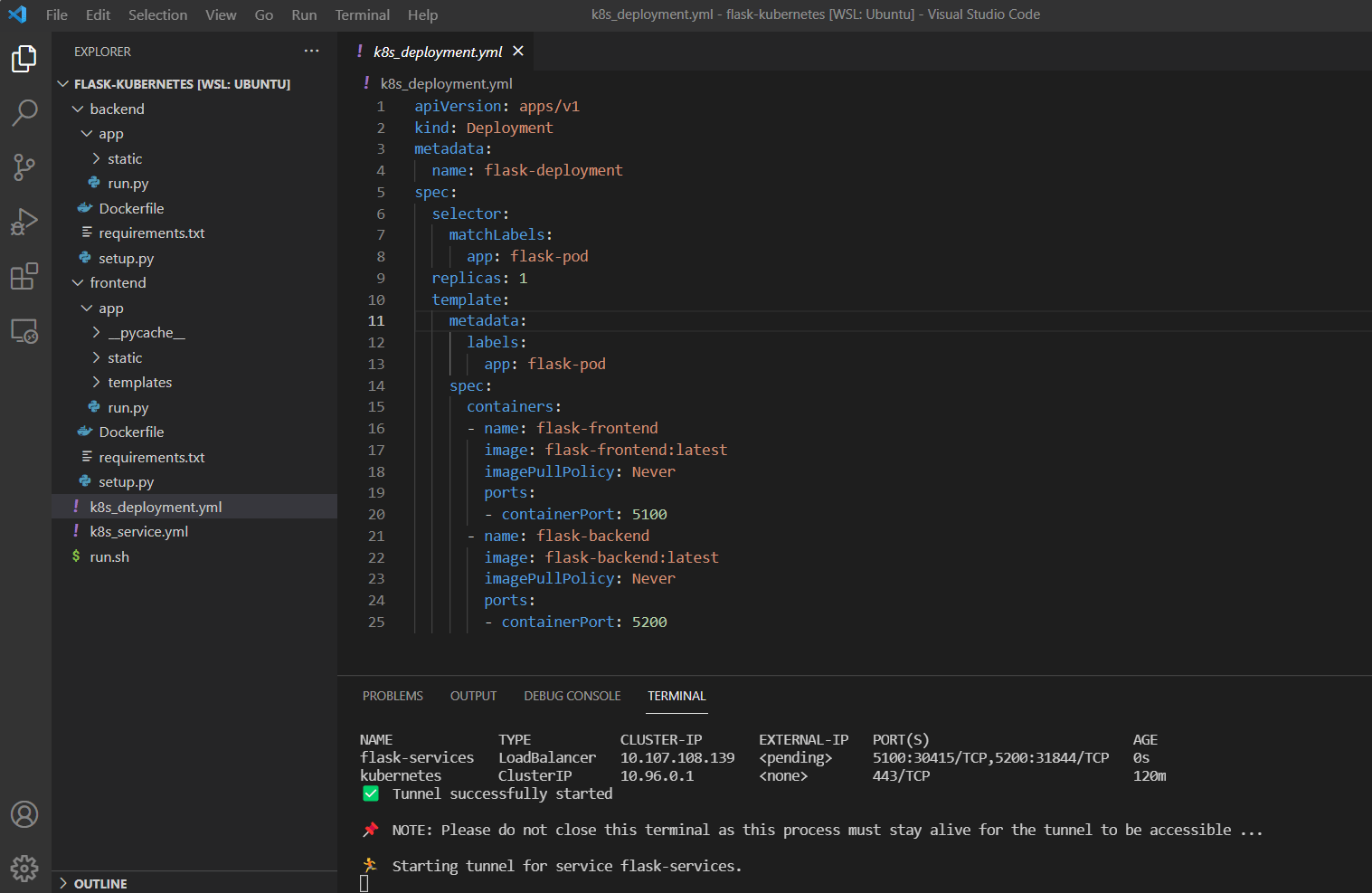Expand the frontend static folder

96,357
